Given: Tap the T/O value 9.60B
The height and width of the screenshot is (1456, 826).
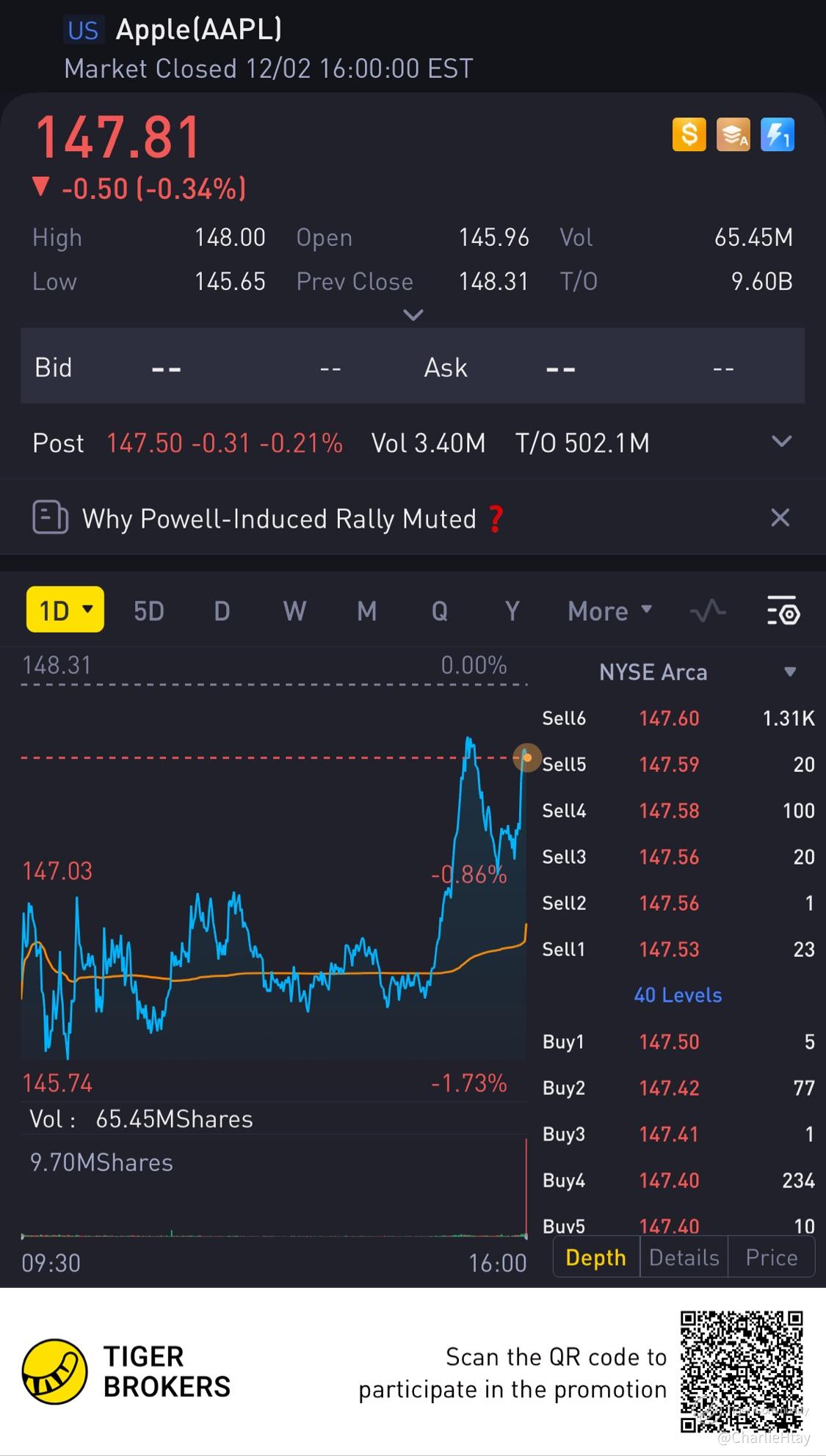Looking at the screenshot, I should click(x=762, y=281).
